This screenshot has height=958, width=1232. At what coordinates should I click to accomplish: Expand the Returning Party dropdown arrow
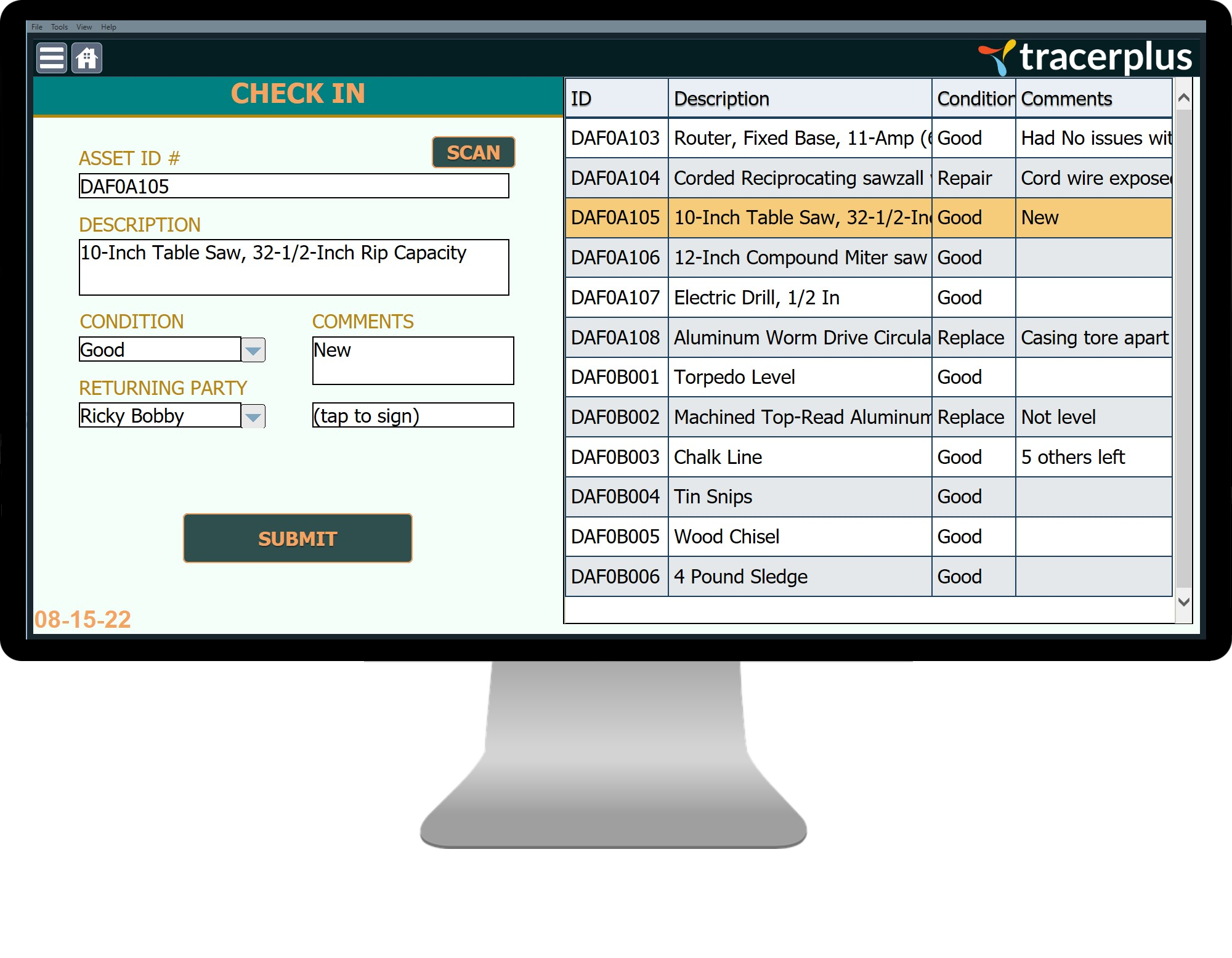click(253, 416)
